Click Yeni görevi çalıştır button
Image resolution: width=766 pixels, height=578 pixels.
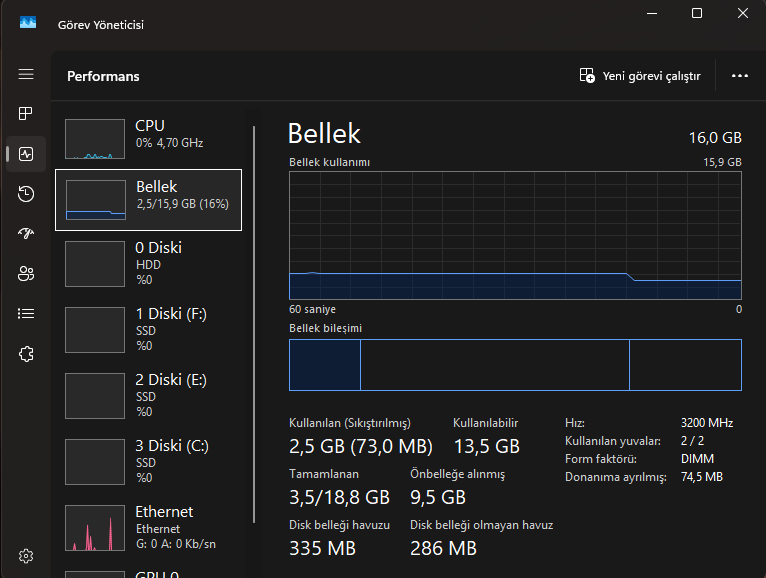point(640,76)
